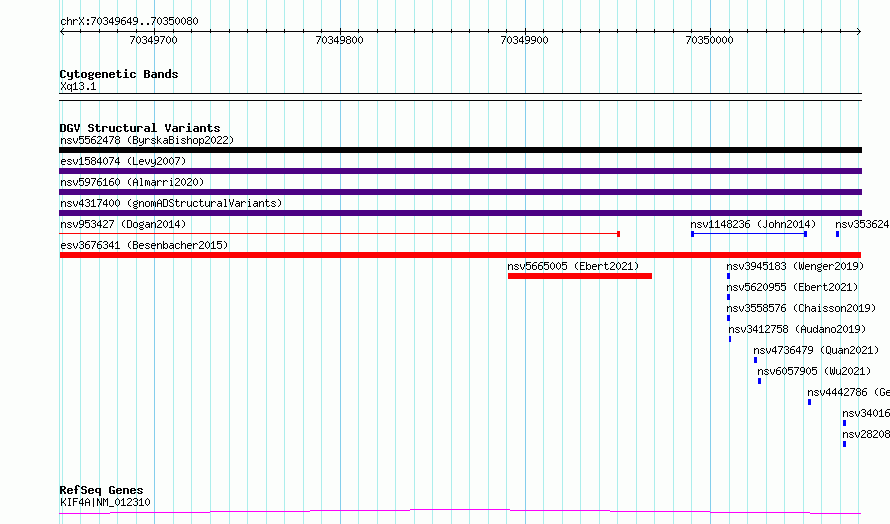Click the purple bar under esv1584074
Viewport: 890px width, 524px height.
tap(460, 171)
